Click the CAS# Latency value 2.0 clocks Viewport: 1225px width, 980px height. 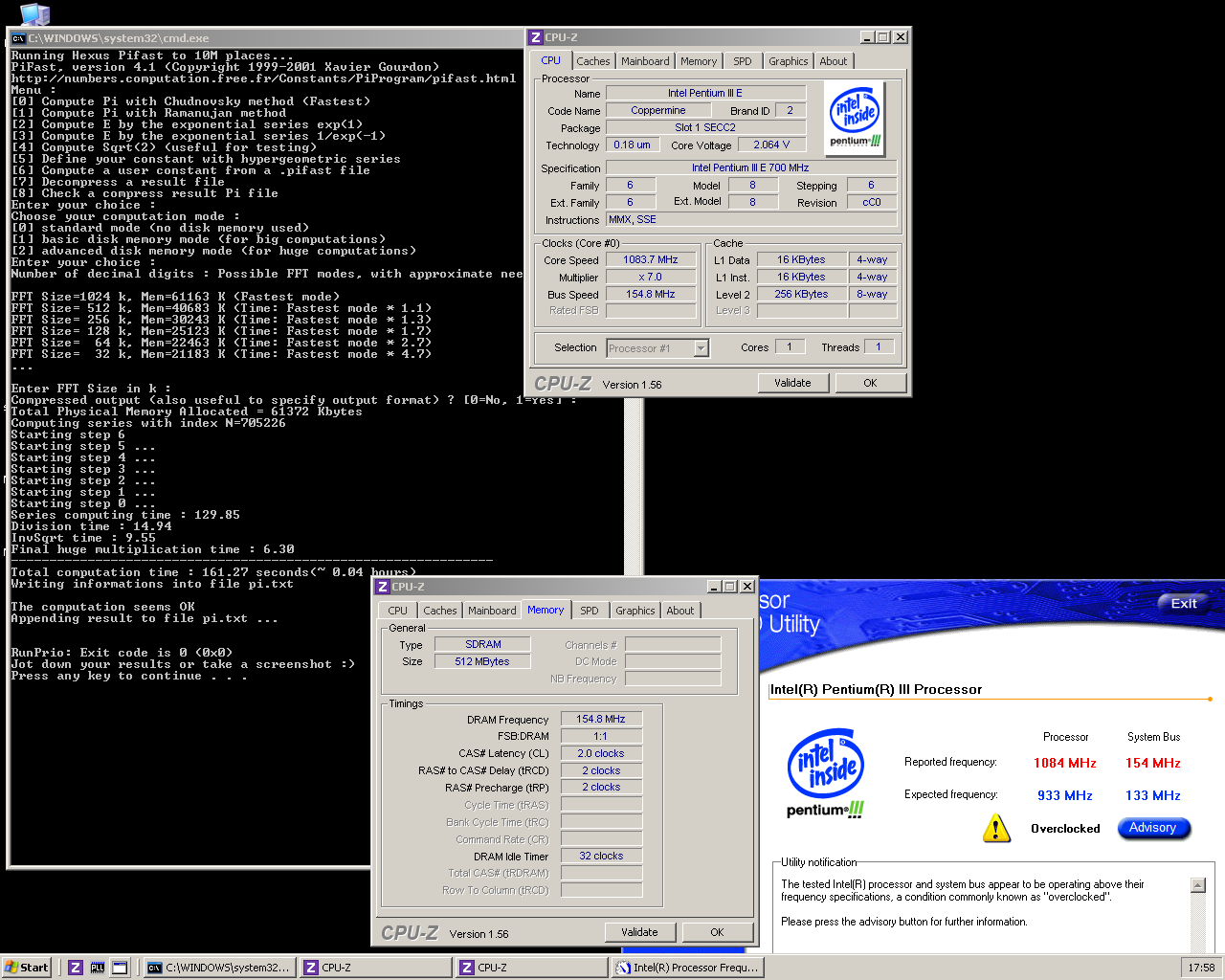601,754
